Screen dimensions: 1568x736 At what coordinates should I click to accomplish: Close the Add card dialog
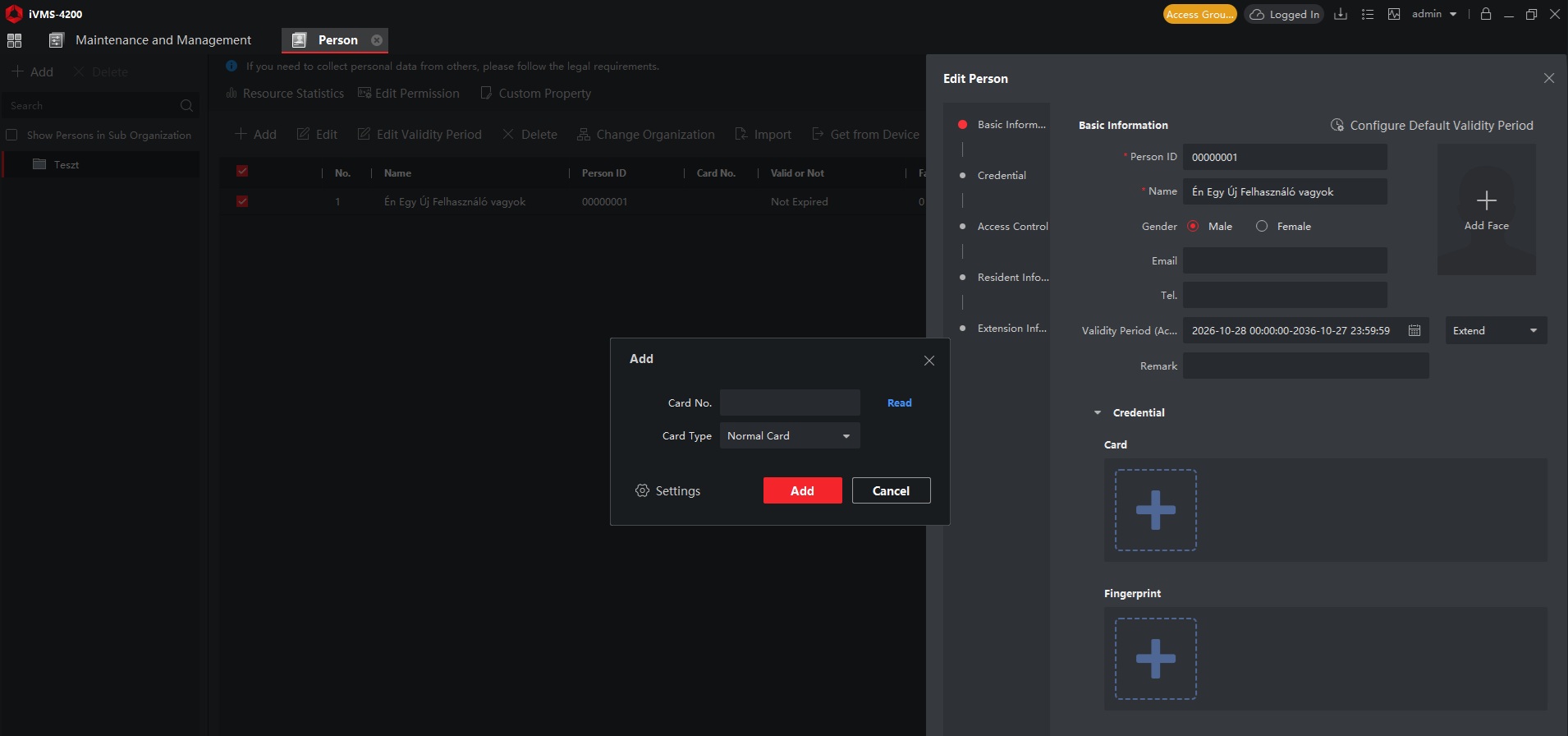coord(929,361)
